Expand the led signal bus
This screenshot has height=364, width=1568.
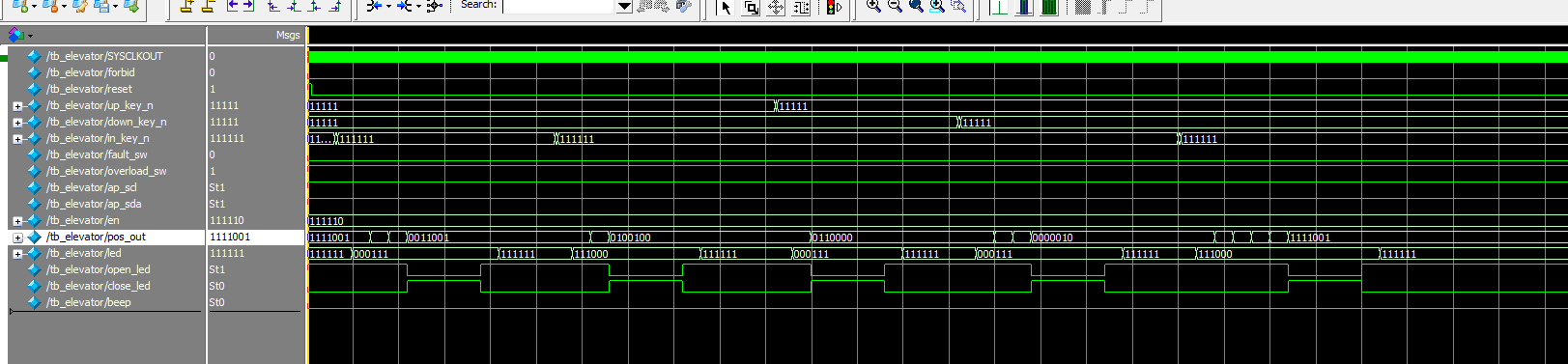[x=17, y=254]
